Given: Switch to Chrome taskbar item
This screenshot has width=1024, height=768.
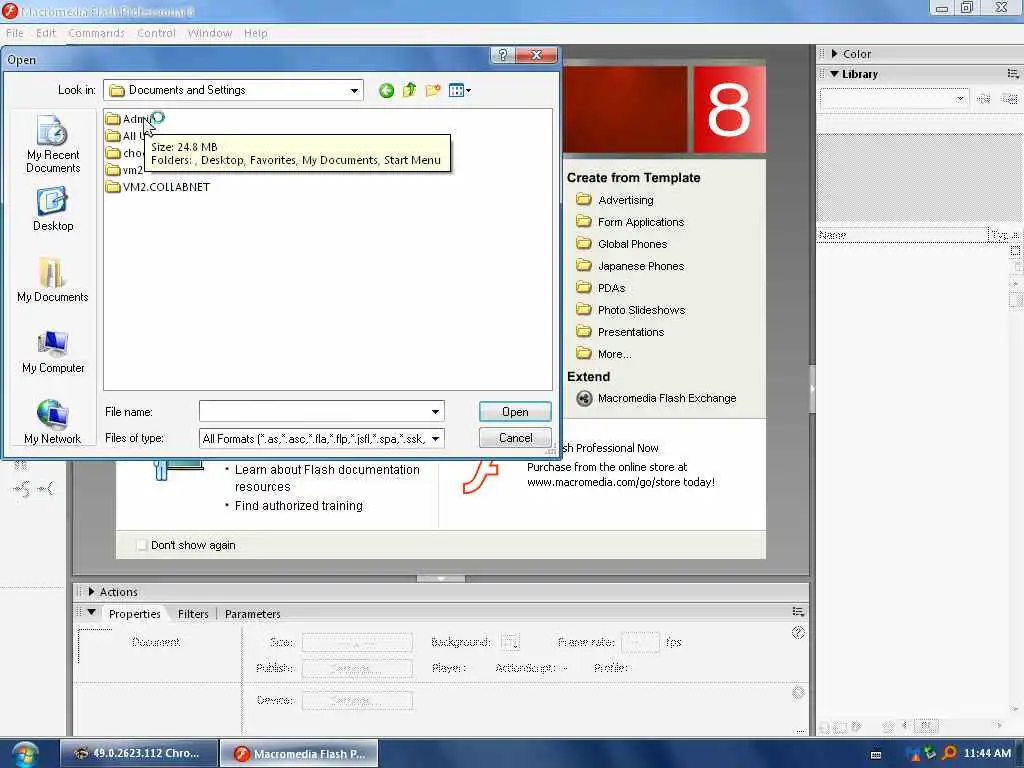Looking at the screenshot, I should [x=139, y=753].
